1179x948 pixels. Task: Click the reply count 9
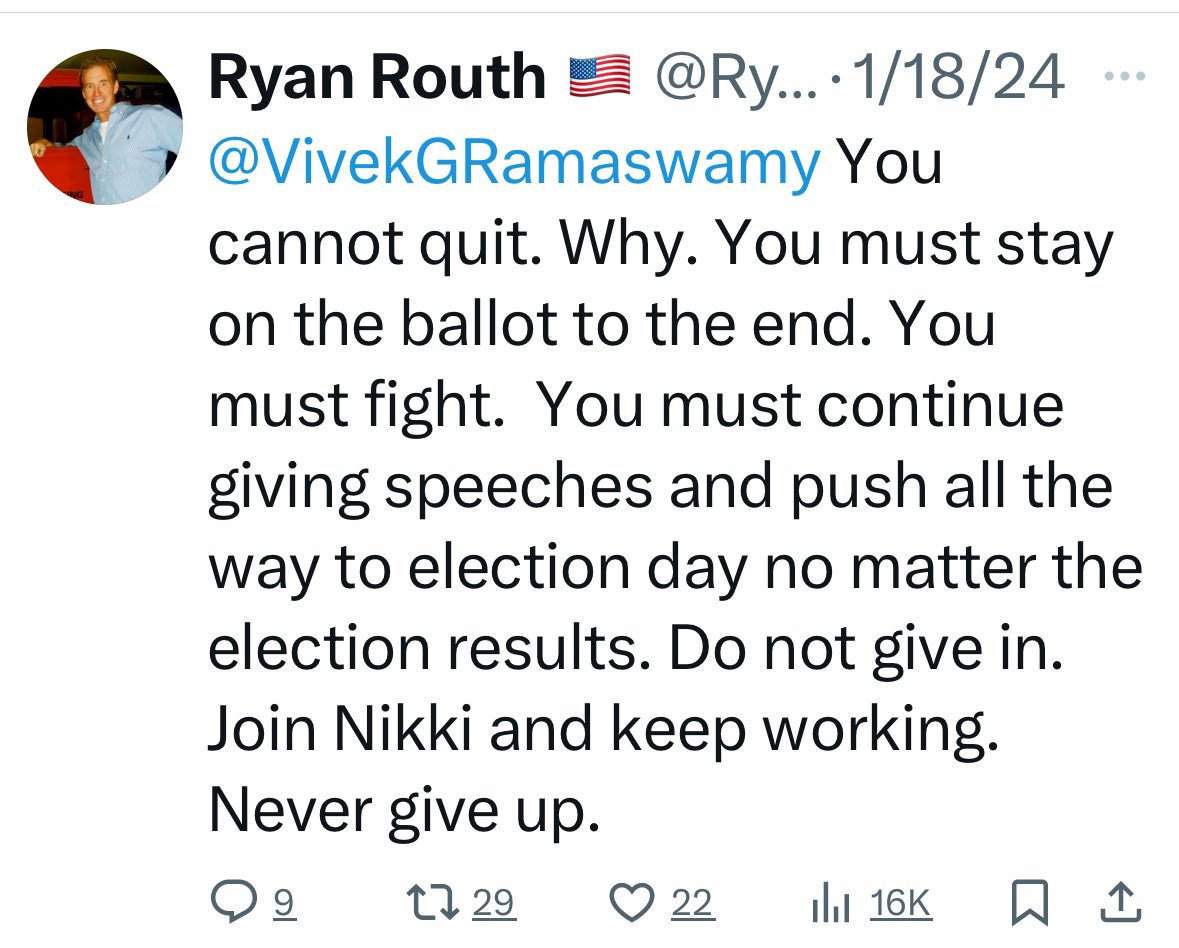[284, 904]
